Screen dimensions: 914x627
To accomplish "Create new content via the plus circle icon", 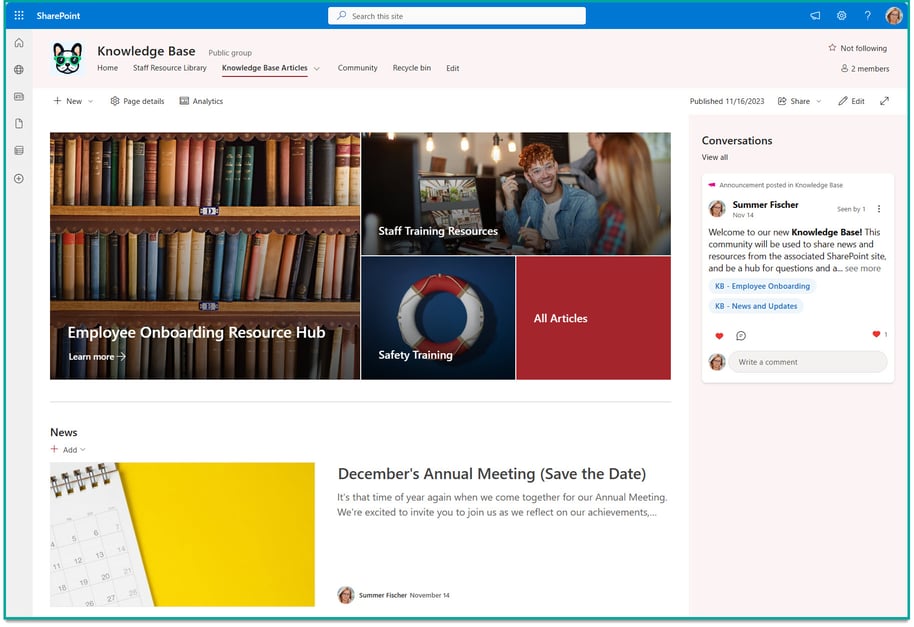I will (18, 179).
